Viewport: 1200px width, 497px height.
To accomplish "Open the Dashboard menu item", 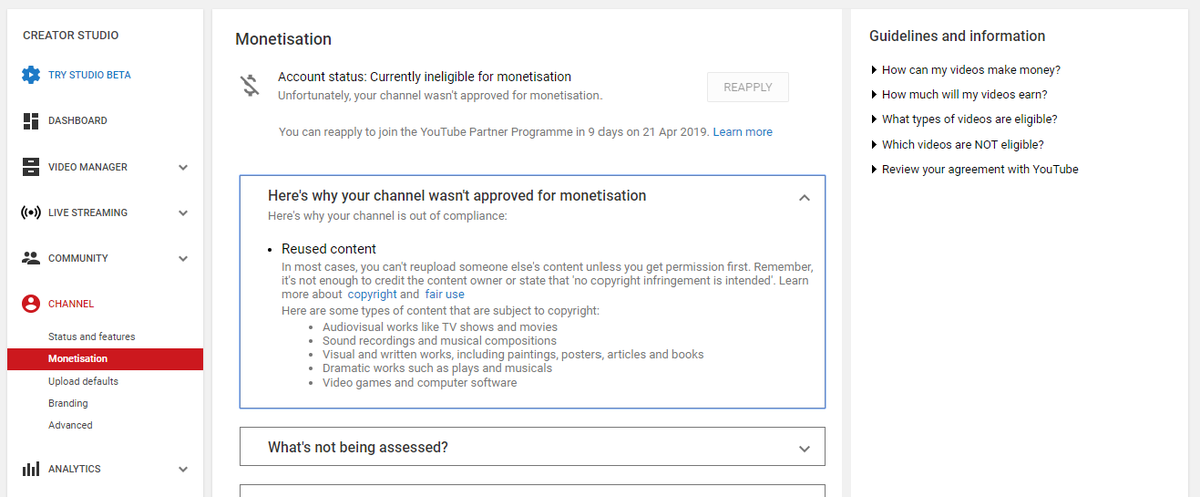I will click(78, 121).
